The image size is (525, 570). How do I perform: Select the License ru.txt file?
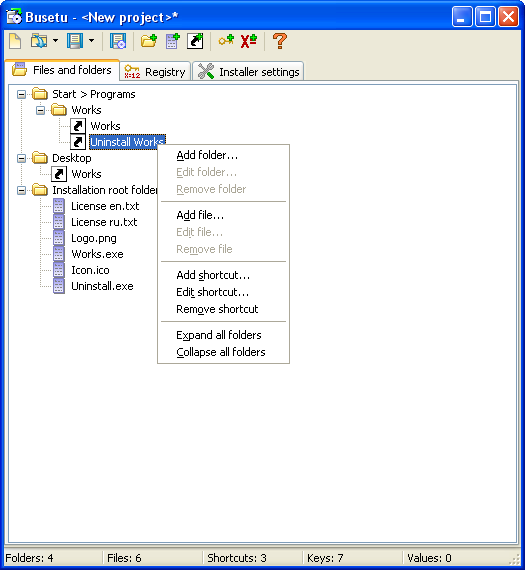pos(104,222)
